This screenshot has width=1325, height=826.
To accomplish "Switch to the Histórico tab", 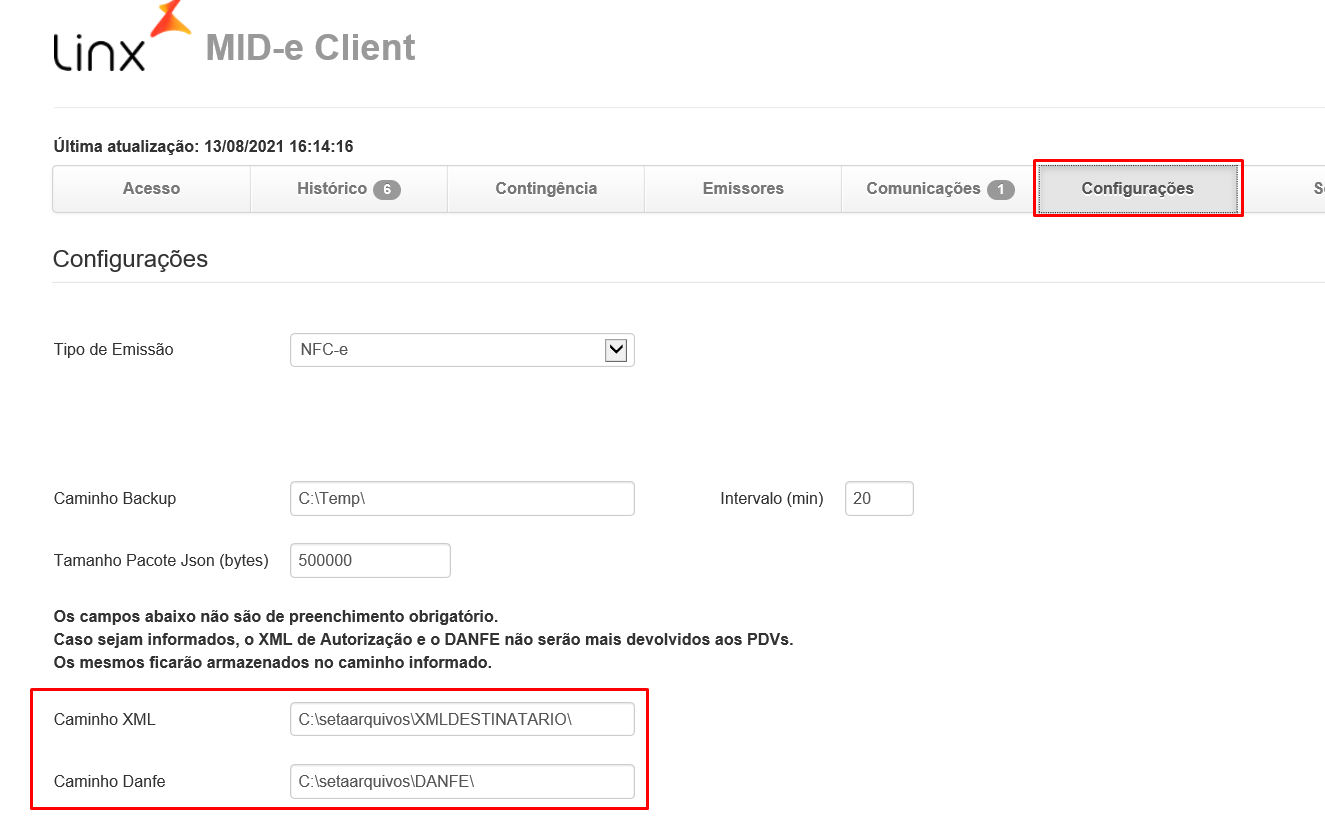I will (348, 189).
